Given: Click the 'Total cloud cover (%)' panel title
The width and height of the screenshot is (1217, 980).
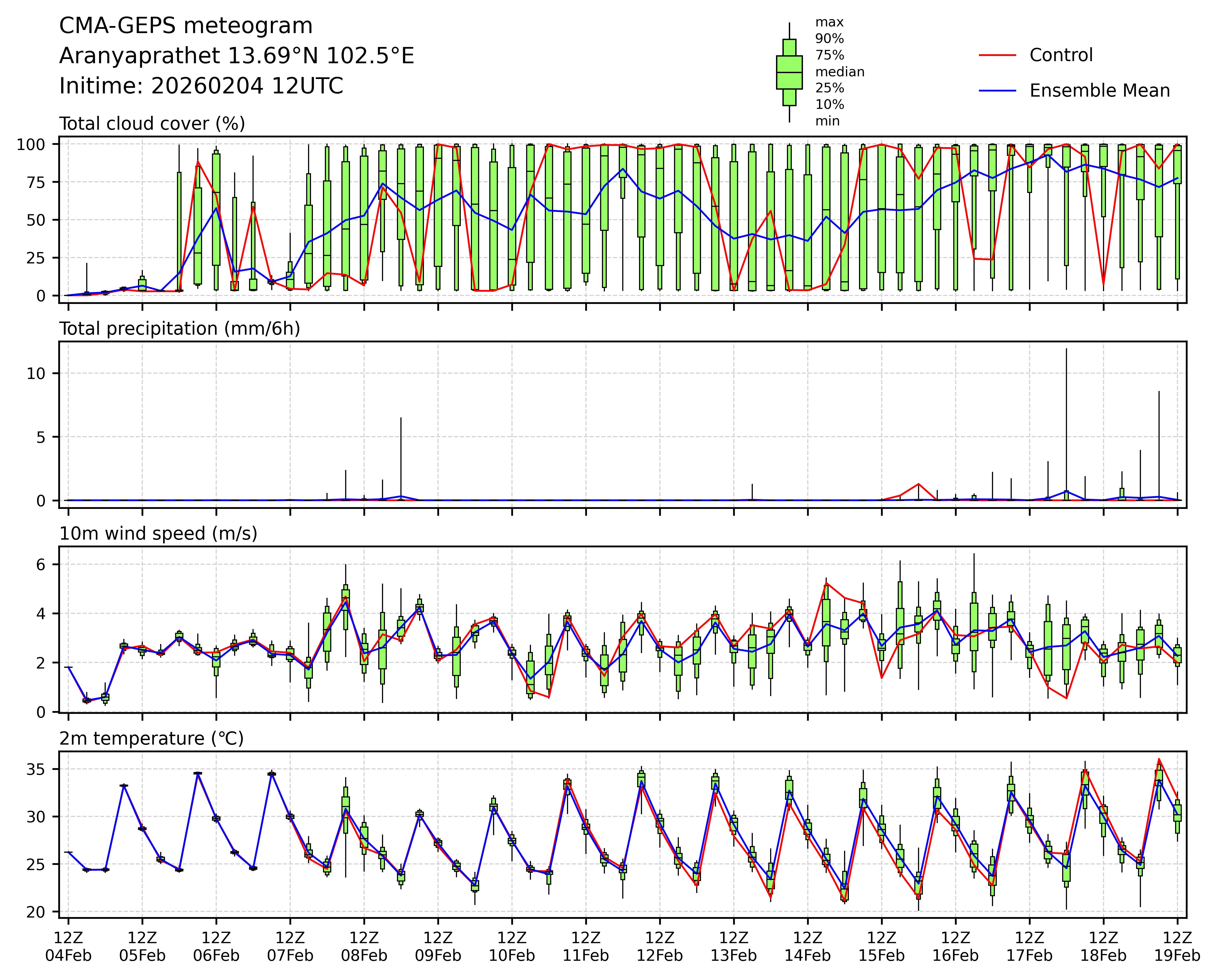Looking at the screenshot, I should (x=152, y=124).
